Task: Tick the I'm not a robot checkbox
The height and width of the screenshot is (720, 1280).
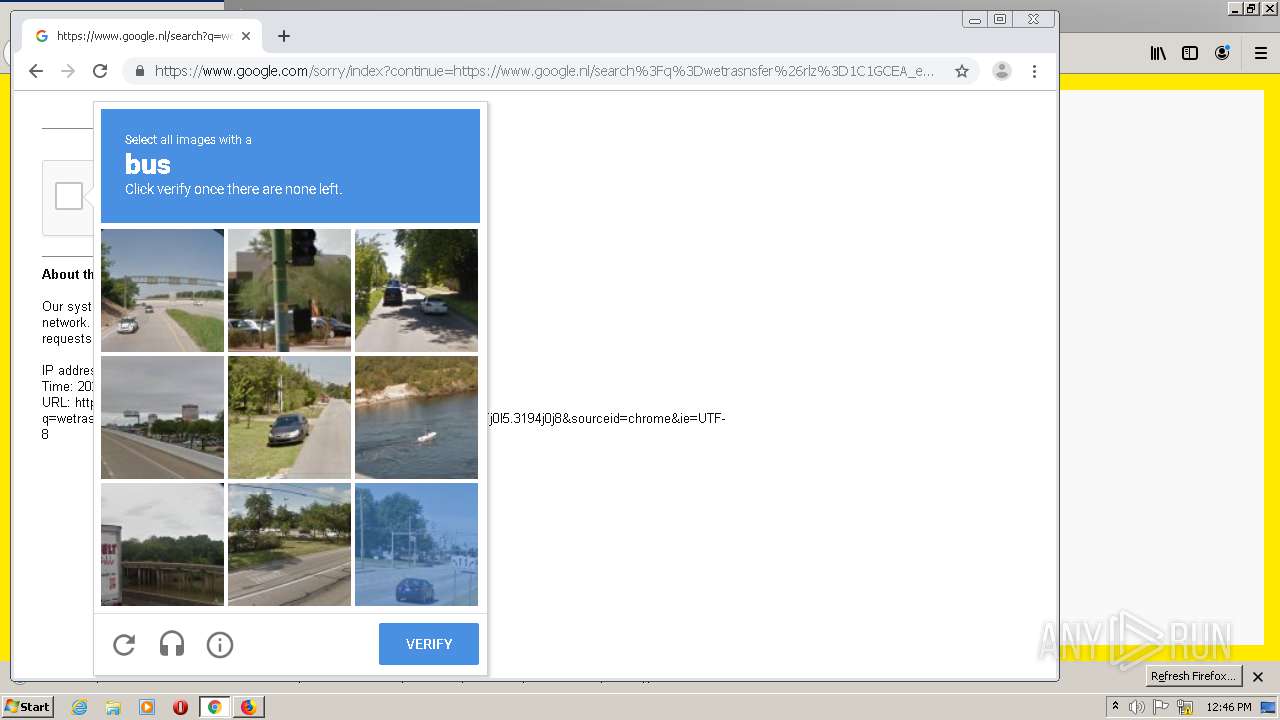Action: coord(69,196)
